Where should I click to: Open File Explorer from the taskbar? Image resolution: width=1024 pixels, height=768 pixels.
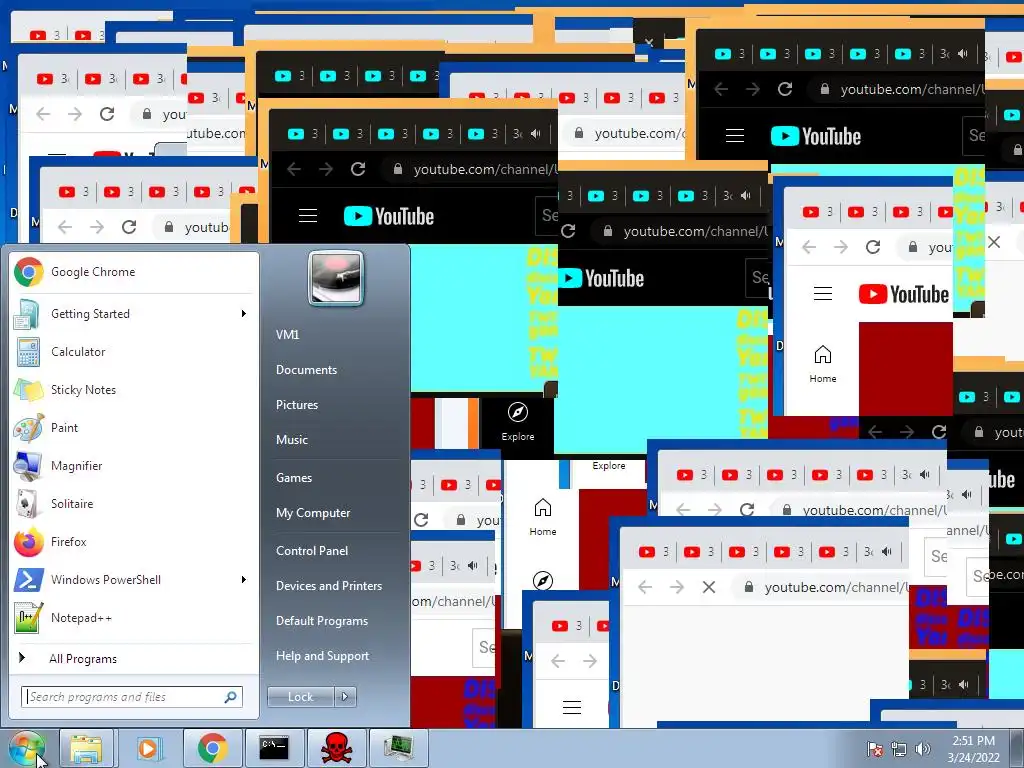(87, 748)
